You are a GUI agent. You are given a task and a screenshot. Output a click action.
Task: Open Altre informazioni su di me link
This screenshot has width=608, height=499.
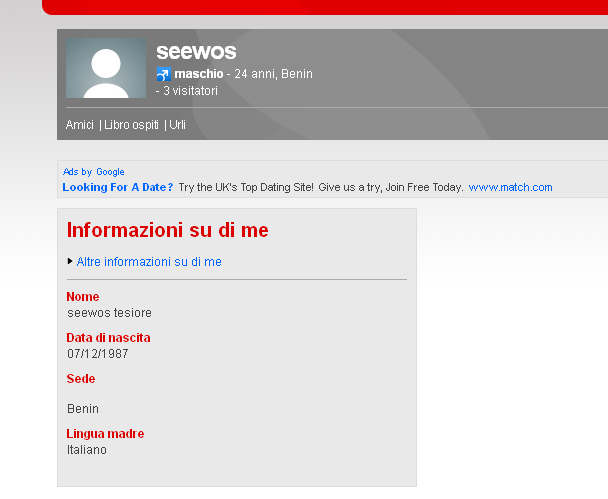coord(149,262)
